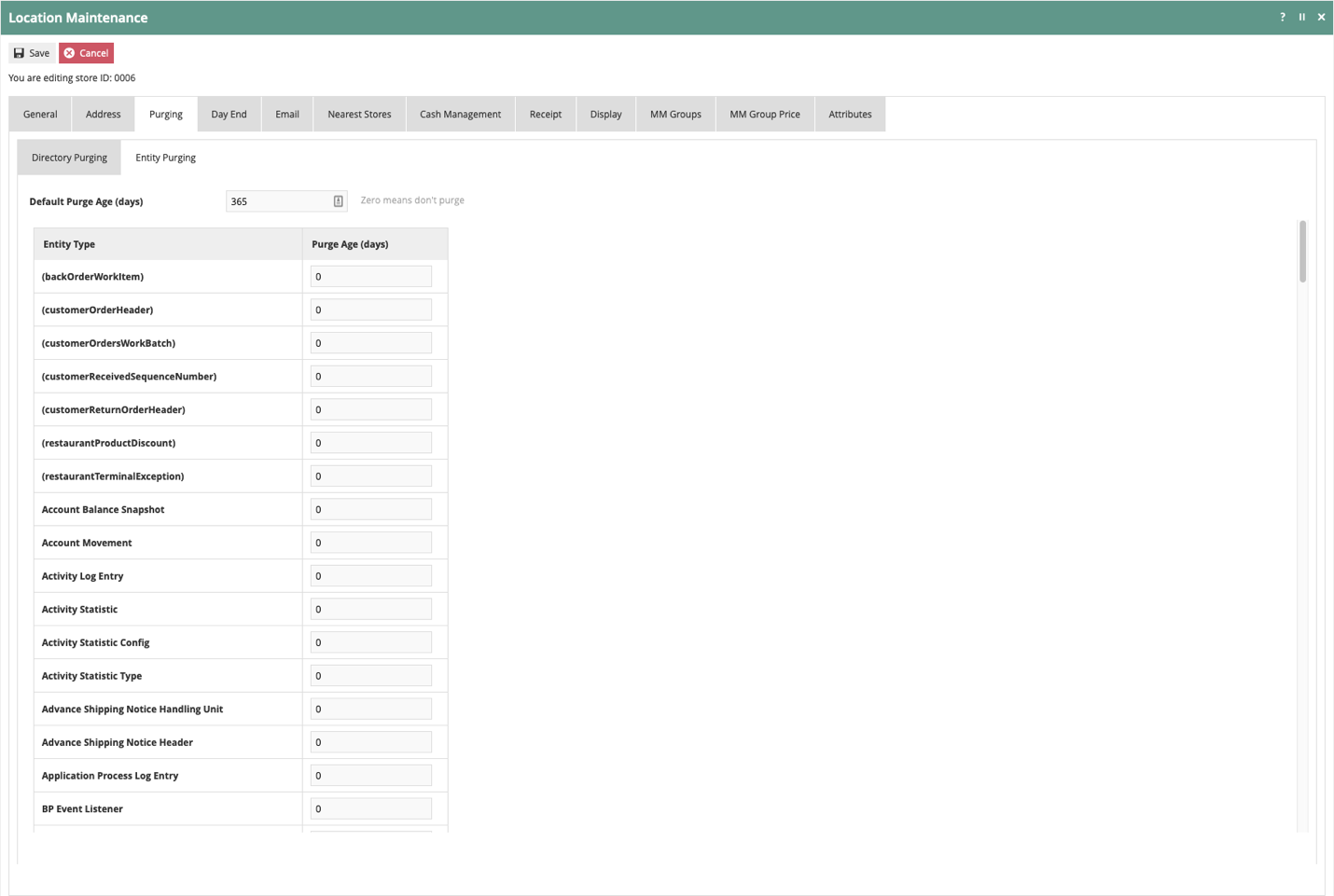Viewport: 1334px width, 896px height.
Task: Switch to the Nearest Stores tab
Action: tap(359, 114)
